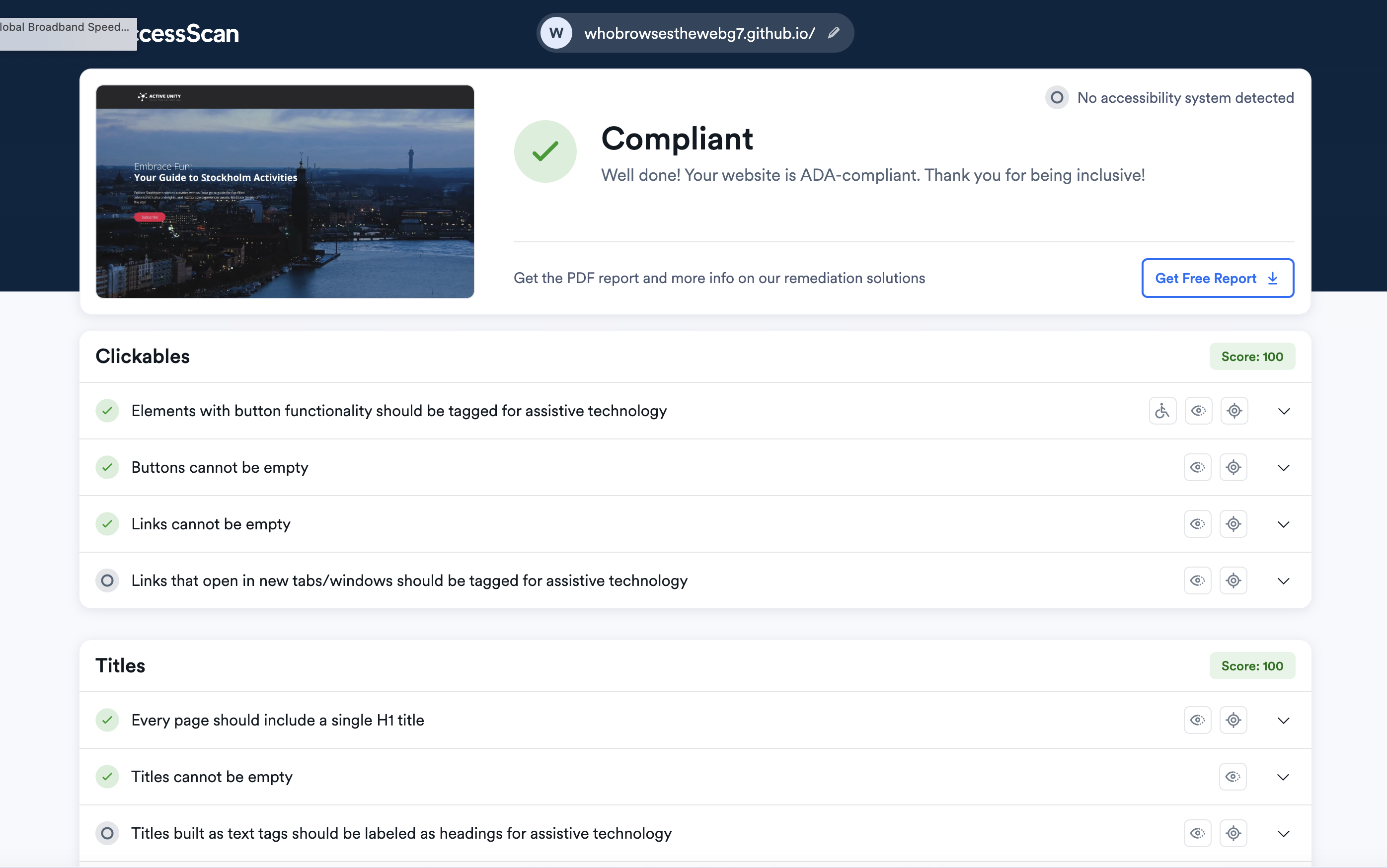
Task: Click the pencil/edit icon in URL bar
Action: click(833, 32)
